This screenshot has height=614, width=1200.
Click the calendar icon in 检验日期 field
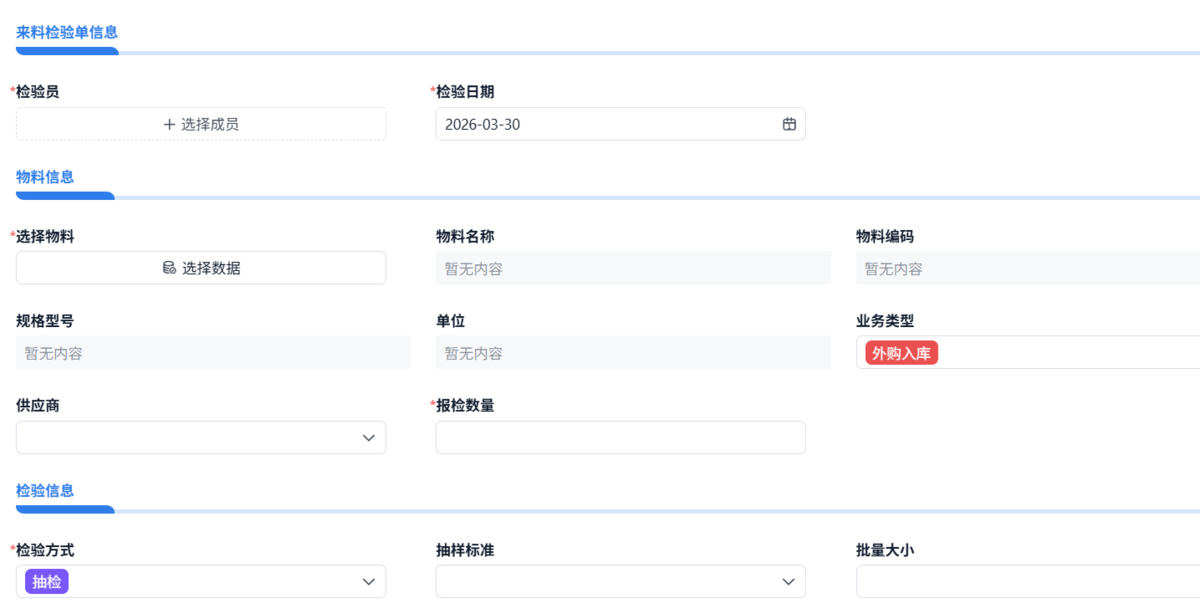(789, 124)
